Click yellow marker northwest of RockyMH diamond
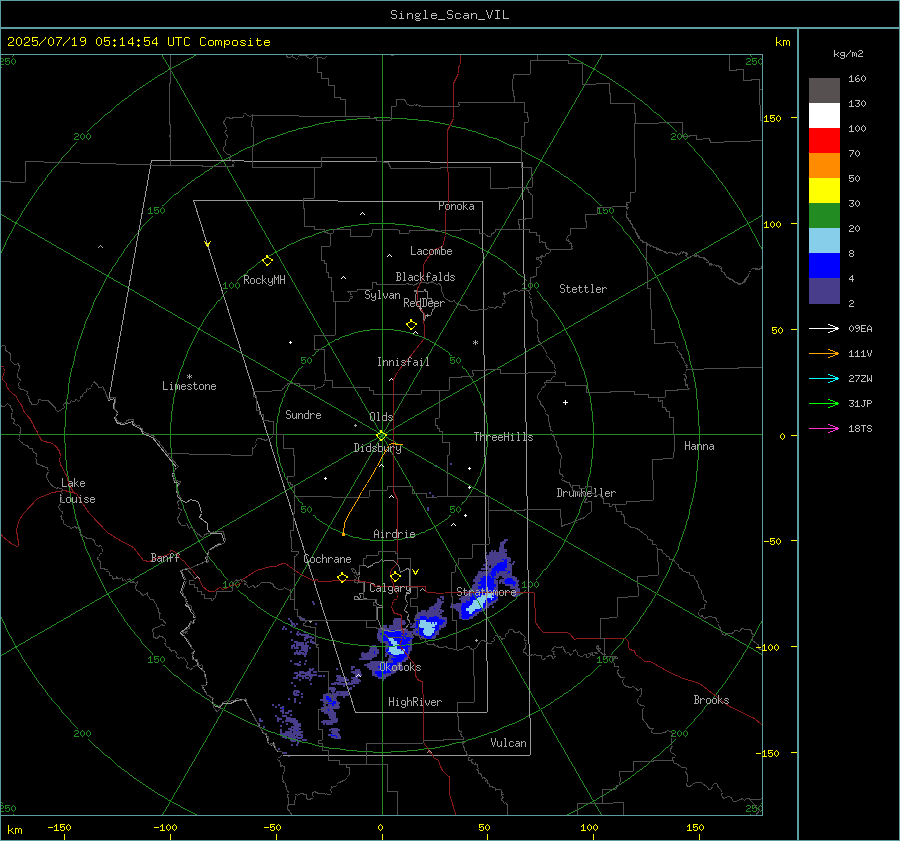Viewport: 900px width, 841px height. [x=208, y=244]
